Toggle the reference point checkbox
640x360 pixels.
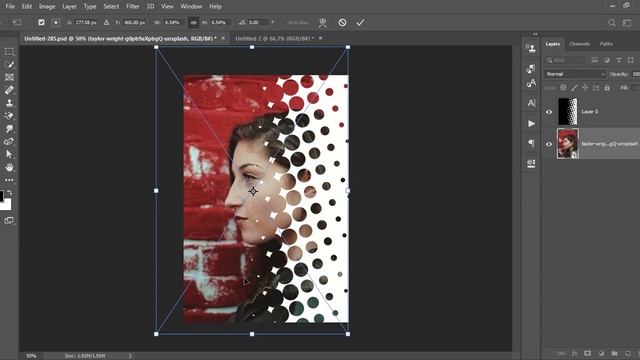click(41, 22)
